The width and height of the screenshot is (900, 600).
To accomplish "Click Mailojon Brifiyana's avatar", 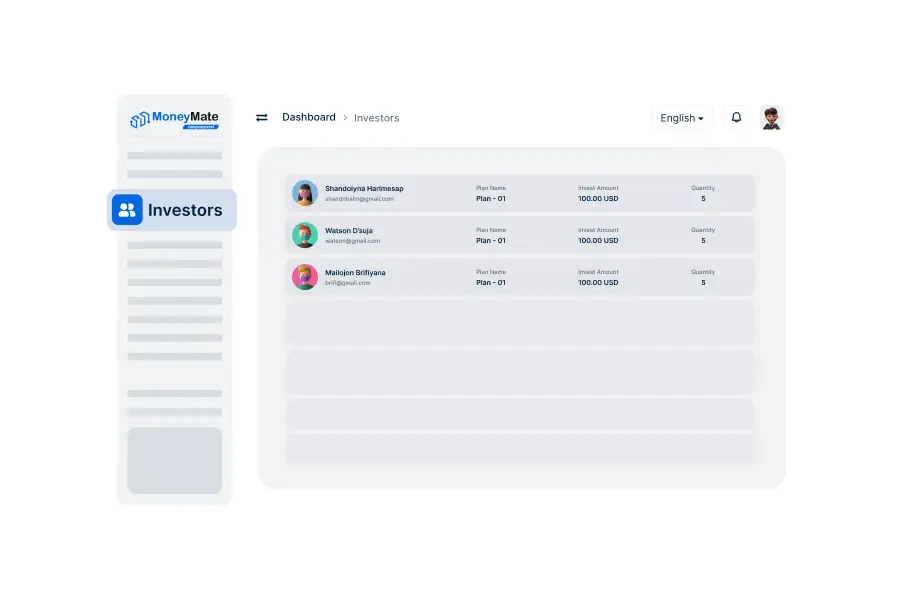I will [x=305, y=277].
